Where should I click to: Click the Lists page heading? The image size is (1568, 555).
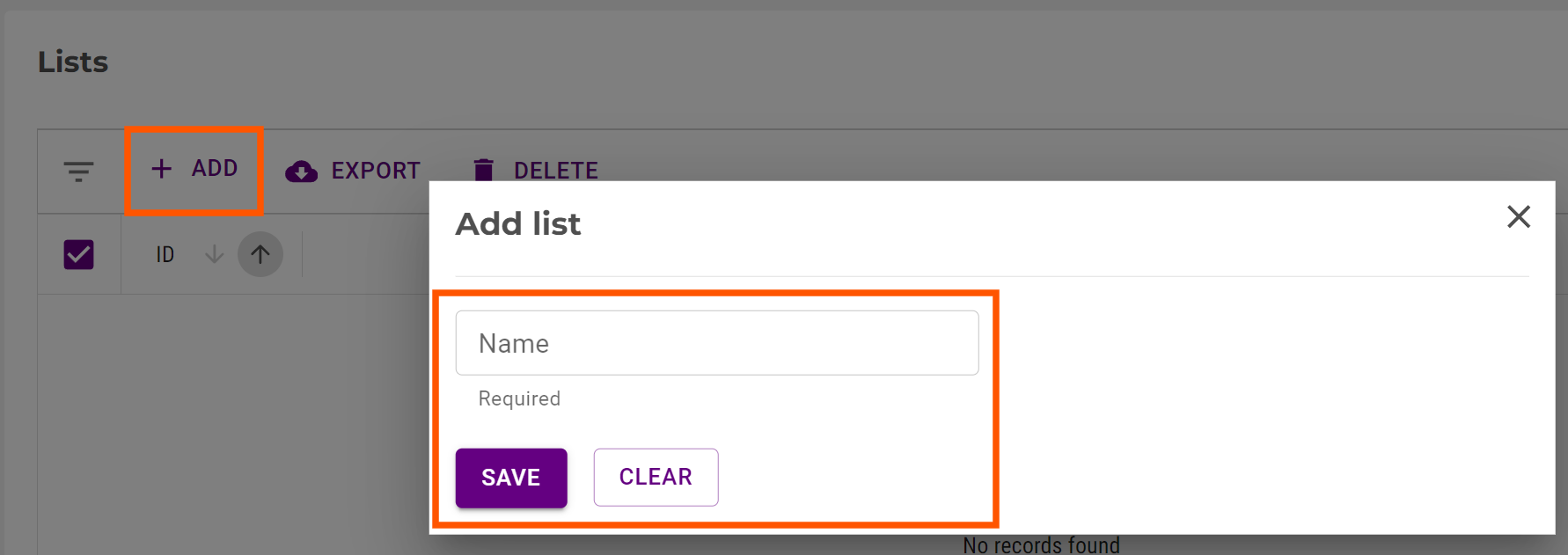point(73,62)
